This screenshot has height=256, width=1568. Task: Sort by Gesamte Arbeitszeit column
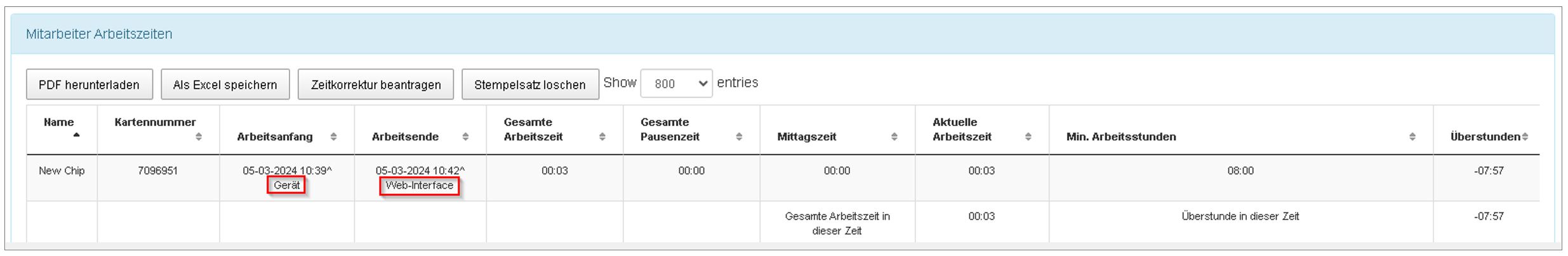pyautogui.click(x=602, y=136)
